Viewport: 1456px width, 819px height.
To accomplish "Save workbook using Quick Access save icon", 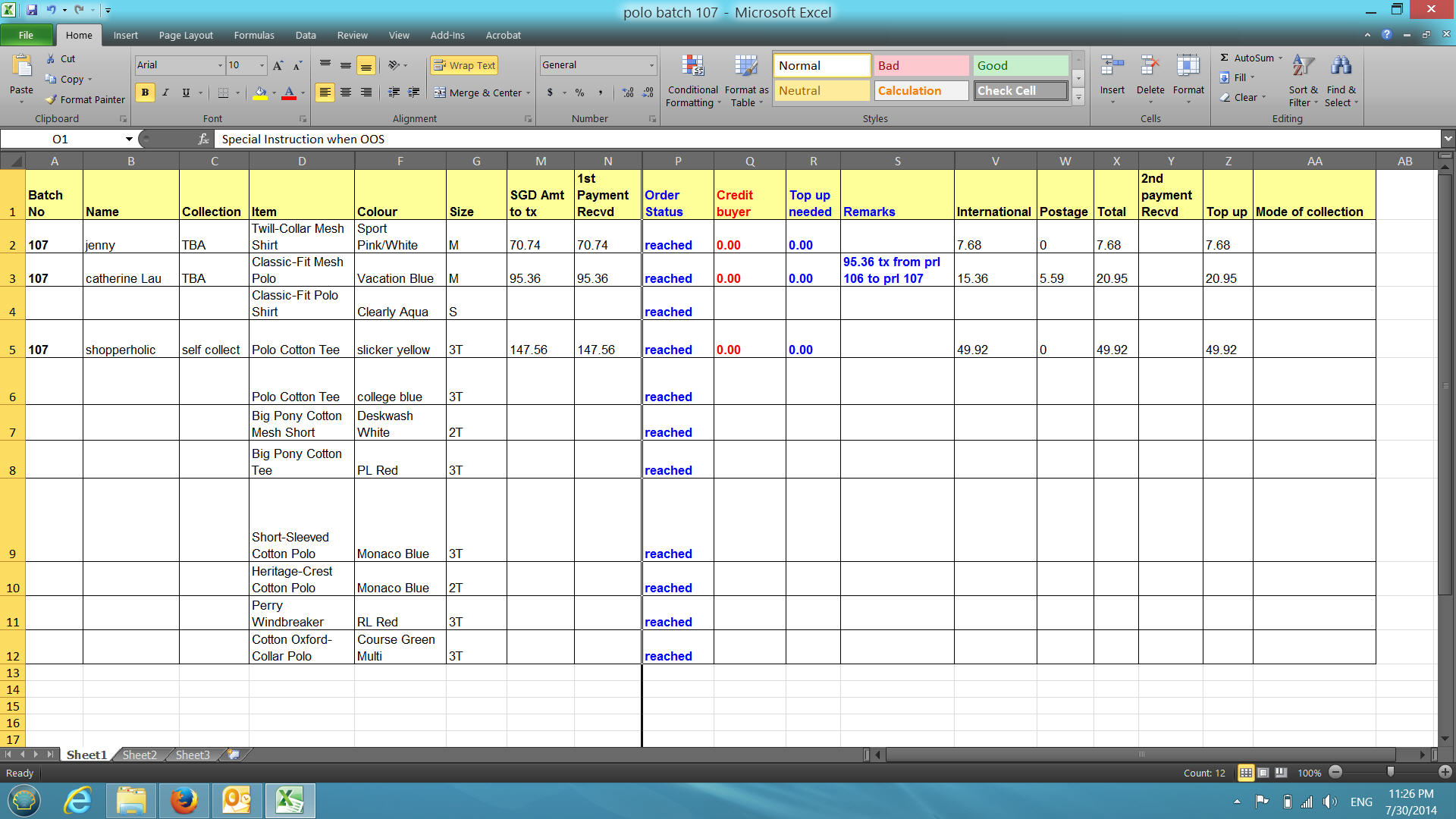I will (32, 10).
